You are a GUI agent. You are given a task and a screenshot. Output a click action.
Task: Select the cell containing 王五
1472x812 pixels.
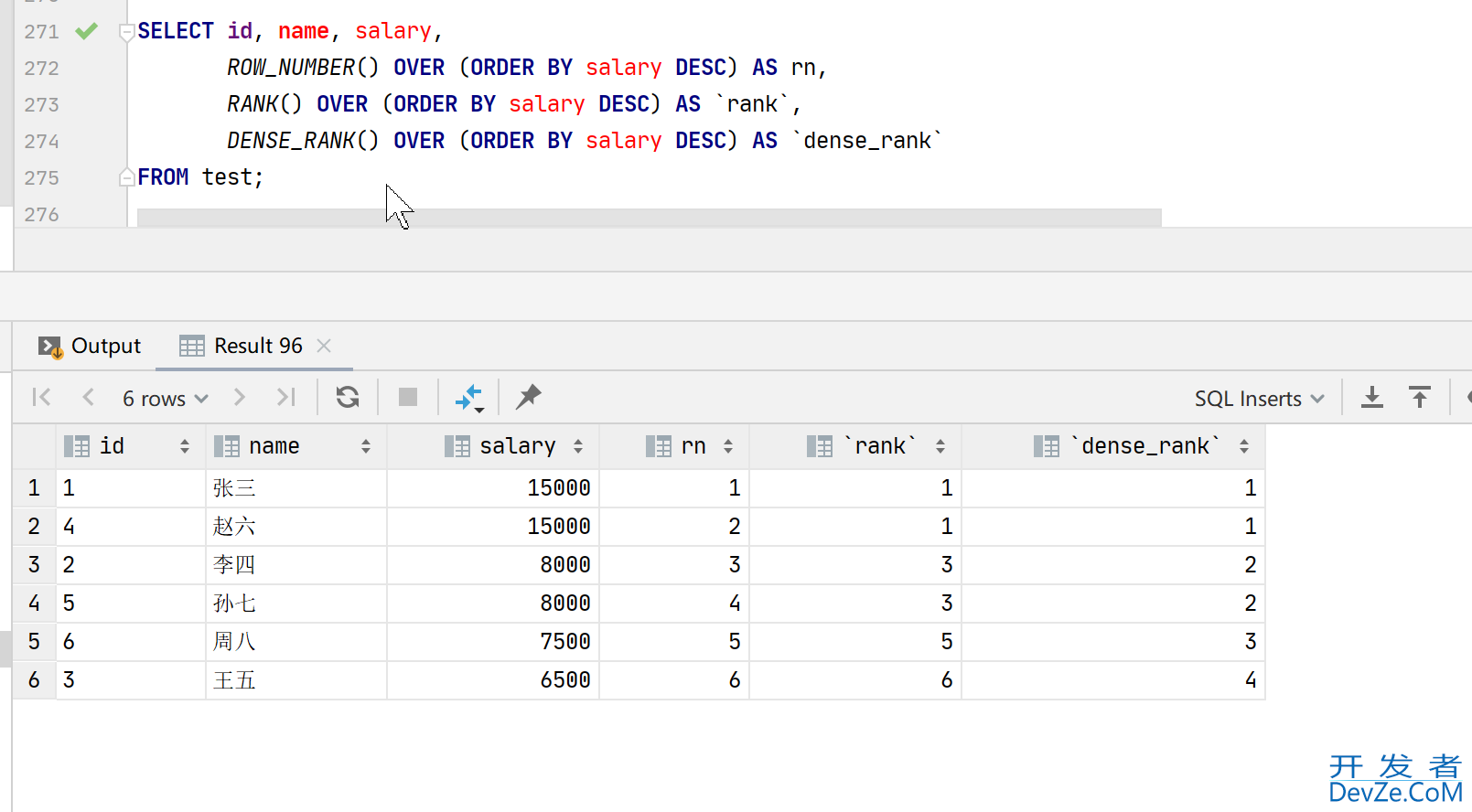(296, 680)
